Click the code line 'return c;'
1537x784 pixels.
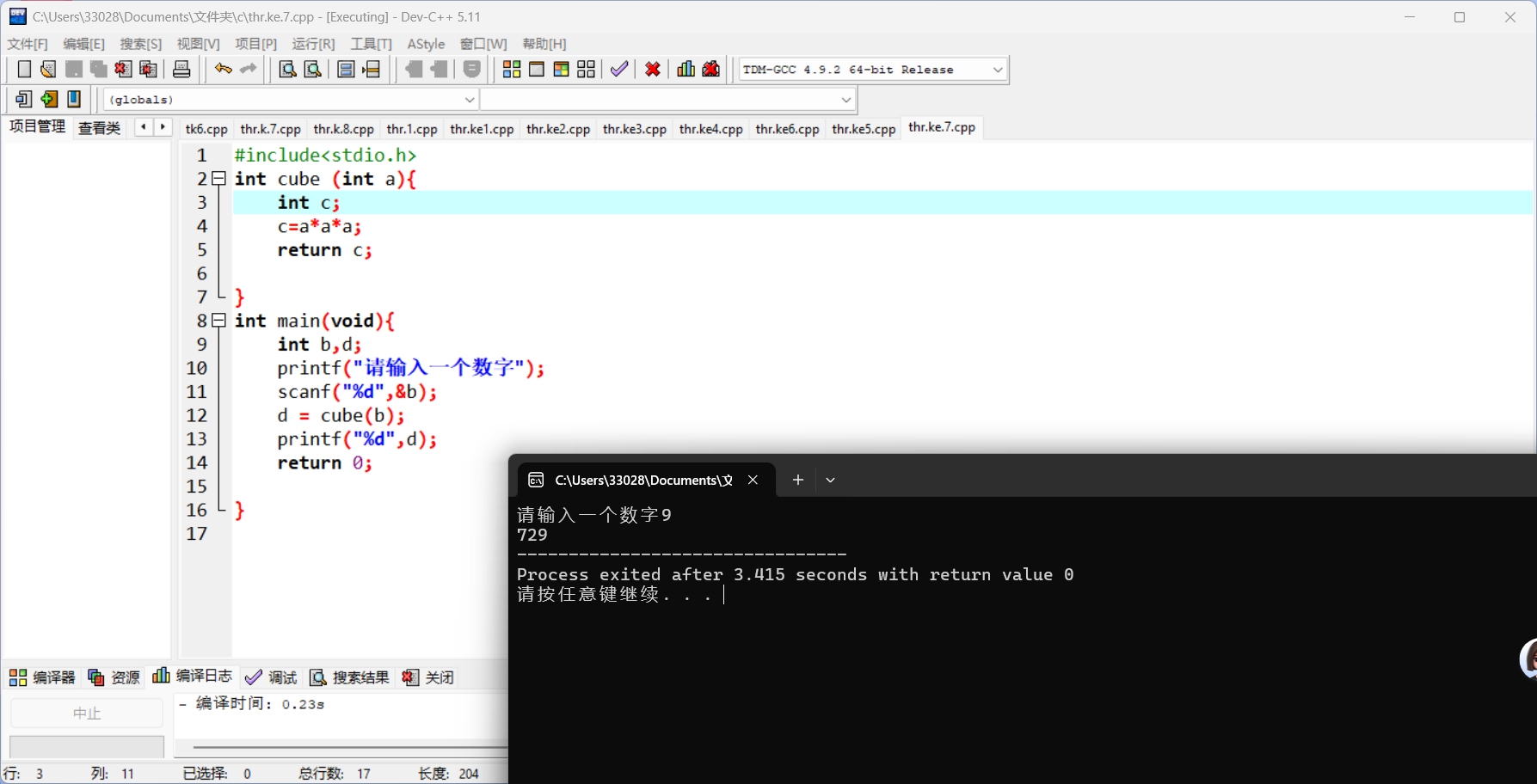tap(324, 250)
